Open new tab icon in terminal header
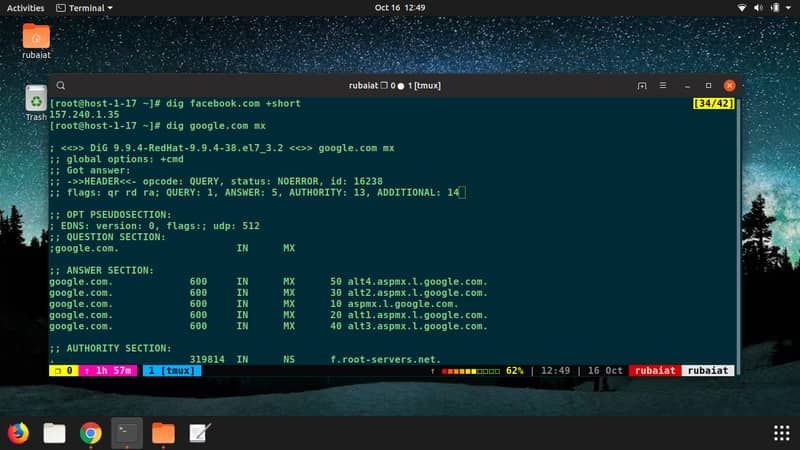Viewport: 800px width, 450px height. (x=641, y=86)
